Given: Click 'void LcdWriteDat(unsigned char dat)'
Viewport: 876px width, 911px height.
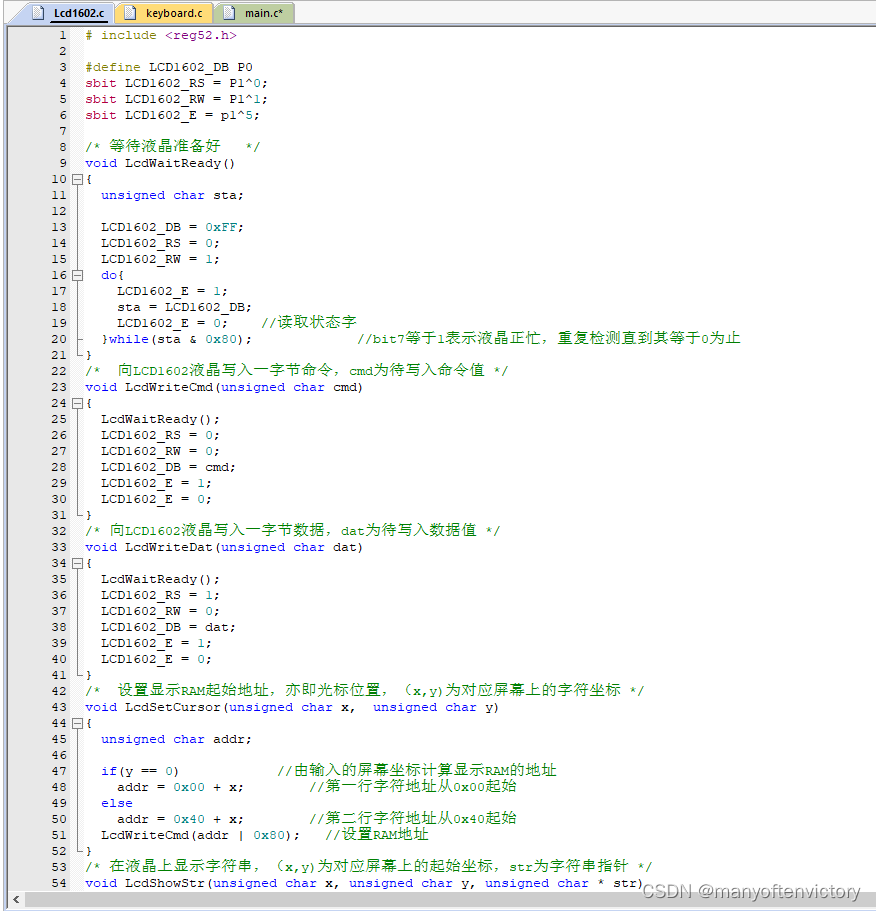Looking at the screenshot, I should point(224,547).
